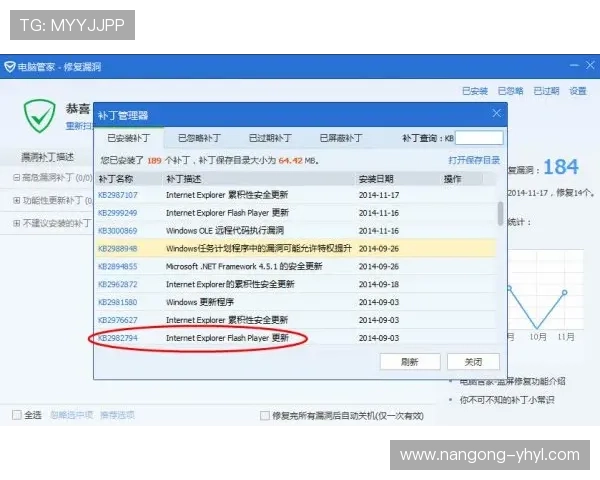Expand the 功能性更新补丁 tree group
The height and width of the screenshot is (480, 600).
16,200
